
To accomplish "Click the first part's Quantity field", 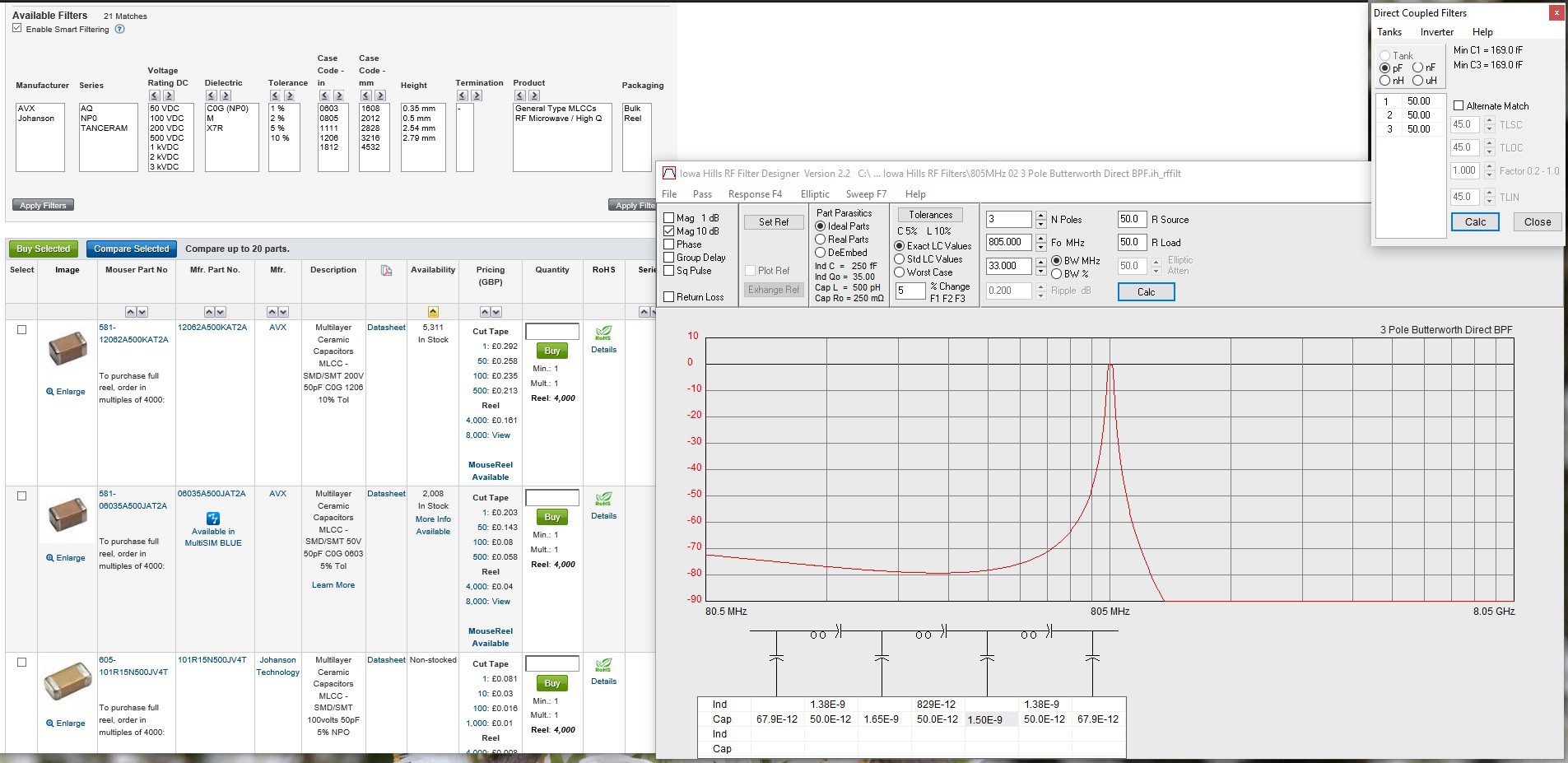I will pos(551,332).
